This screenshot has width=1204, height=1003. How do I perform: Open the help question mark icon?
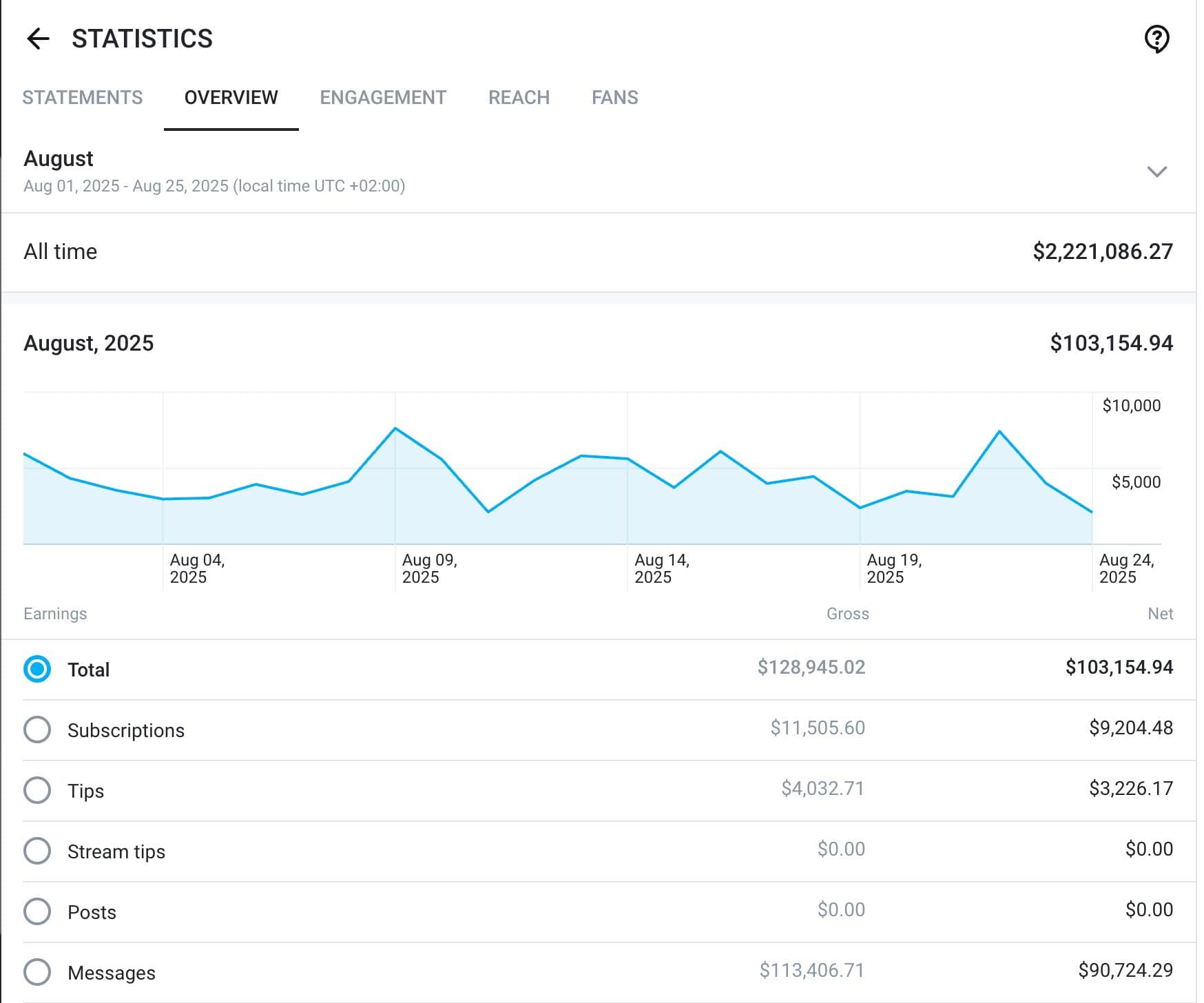click(1156, 39)
